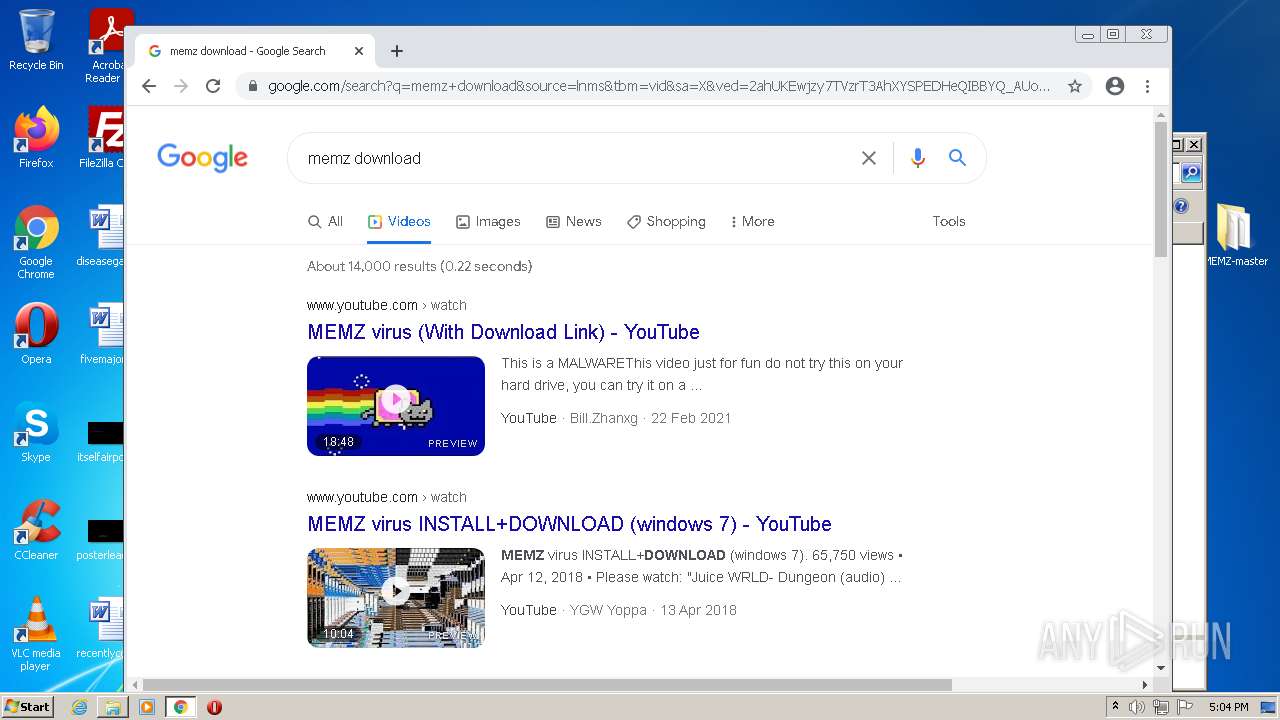Open Chrome's three-dot menu
This screenshot has height=720, width=1280.
[1147, 86]
